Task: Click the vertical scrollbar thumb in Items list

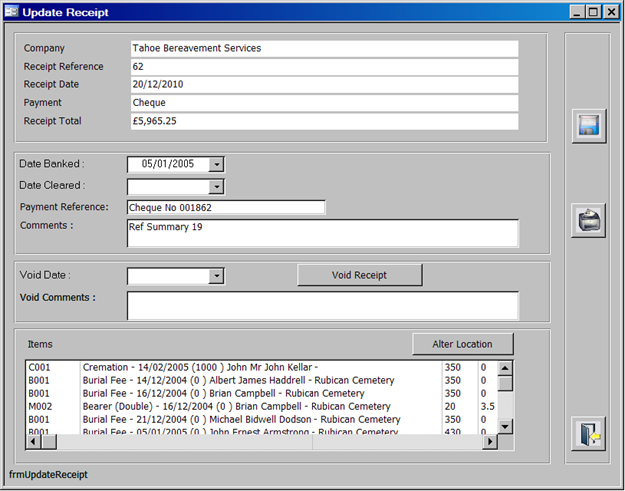Action: pos(505,383)
